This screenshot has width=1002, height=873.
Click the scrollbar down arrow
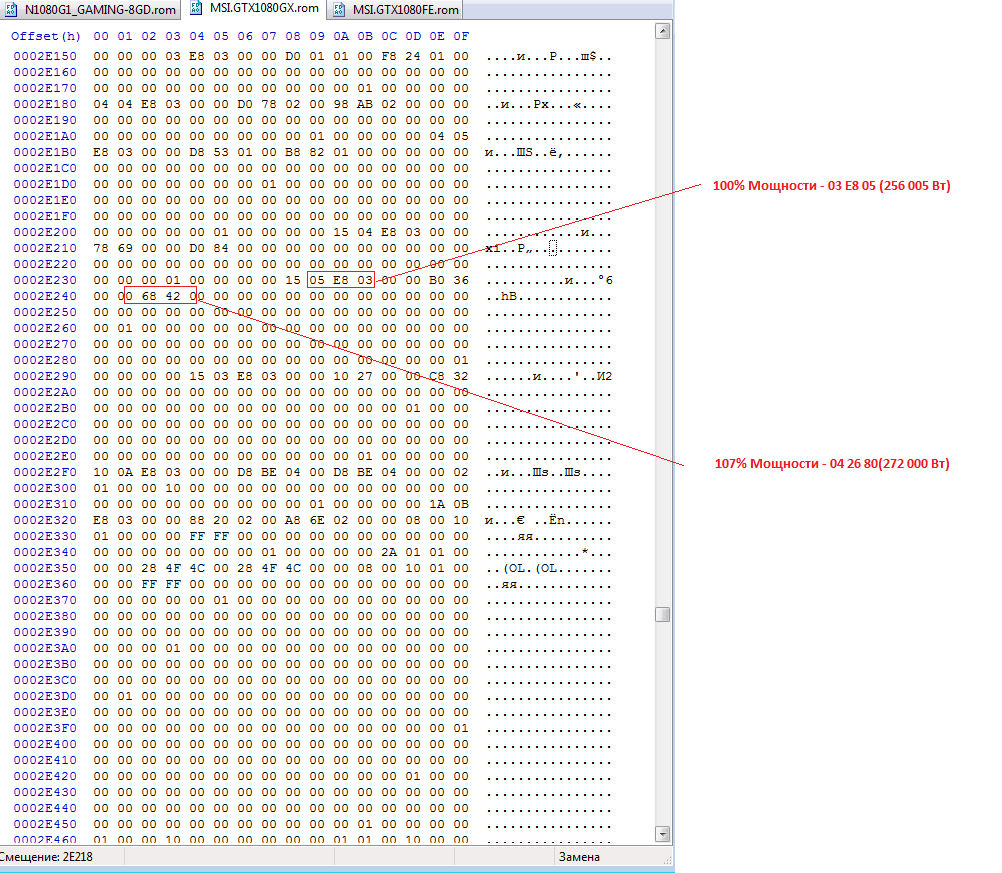click(663, 834)
